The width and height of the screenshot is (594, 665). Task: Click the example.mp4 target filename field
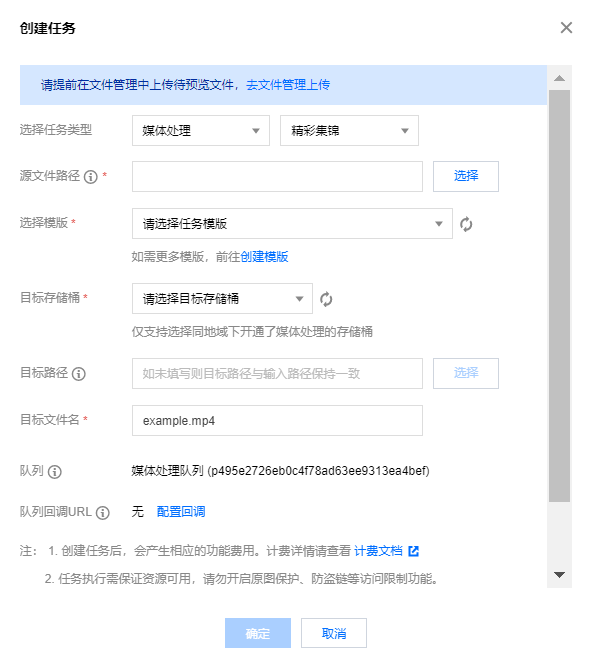pos(277,420)
